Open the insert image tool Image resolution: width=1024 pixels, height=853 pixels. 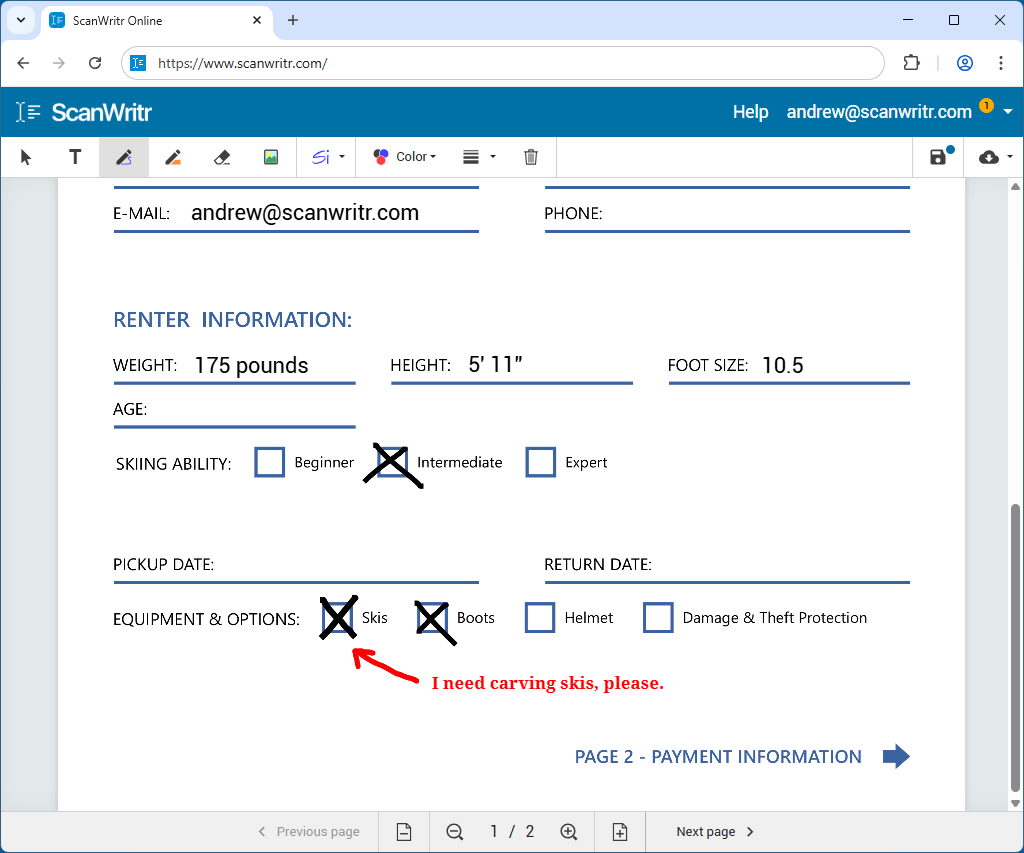coord(270,157)
